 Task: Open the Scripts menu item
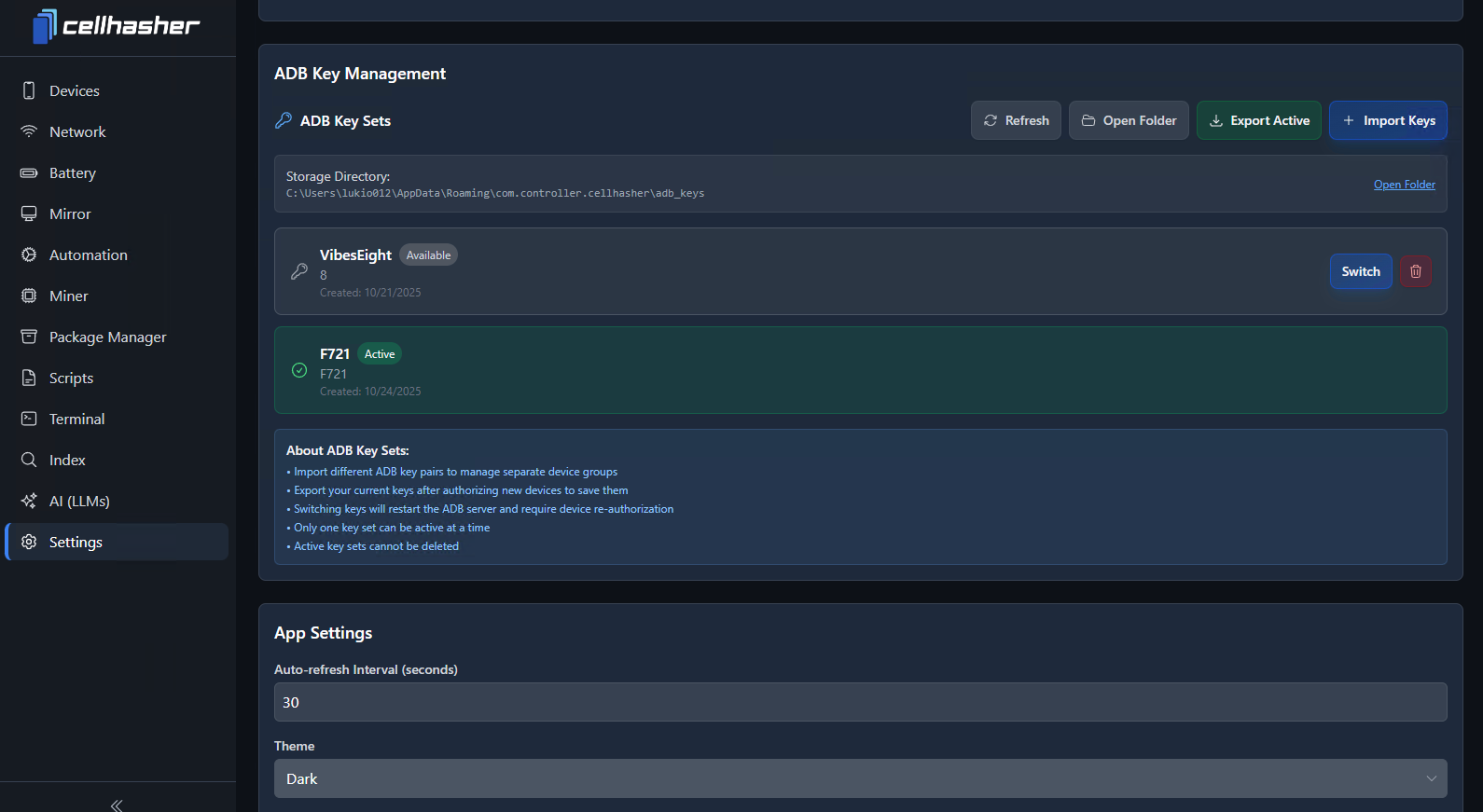(x=71, y=378)
